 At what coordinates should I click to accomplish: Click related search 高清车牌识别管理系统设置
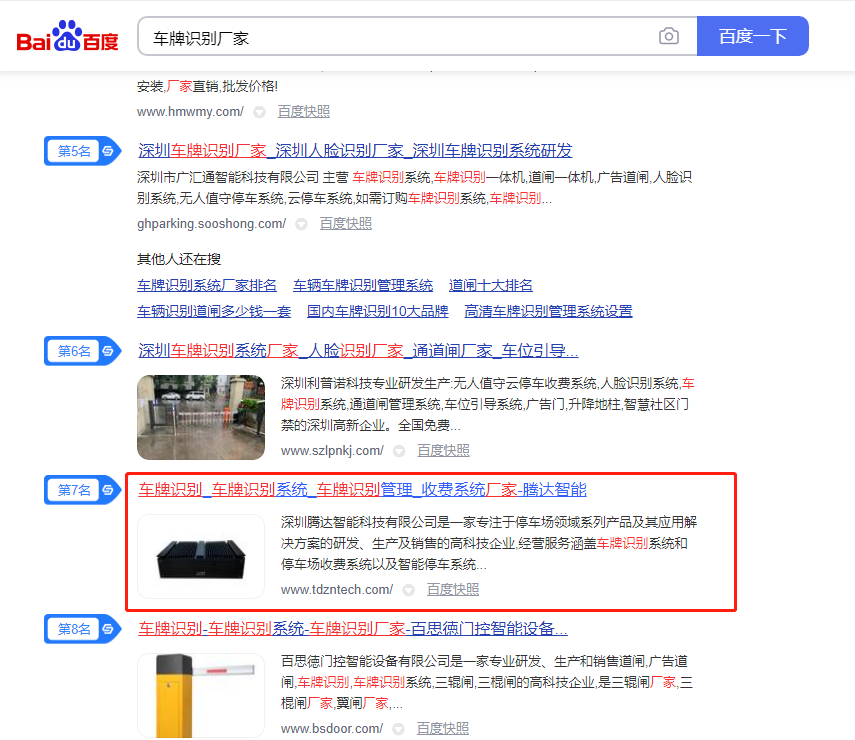pyautogui.click(x=548, y=311)
